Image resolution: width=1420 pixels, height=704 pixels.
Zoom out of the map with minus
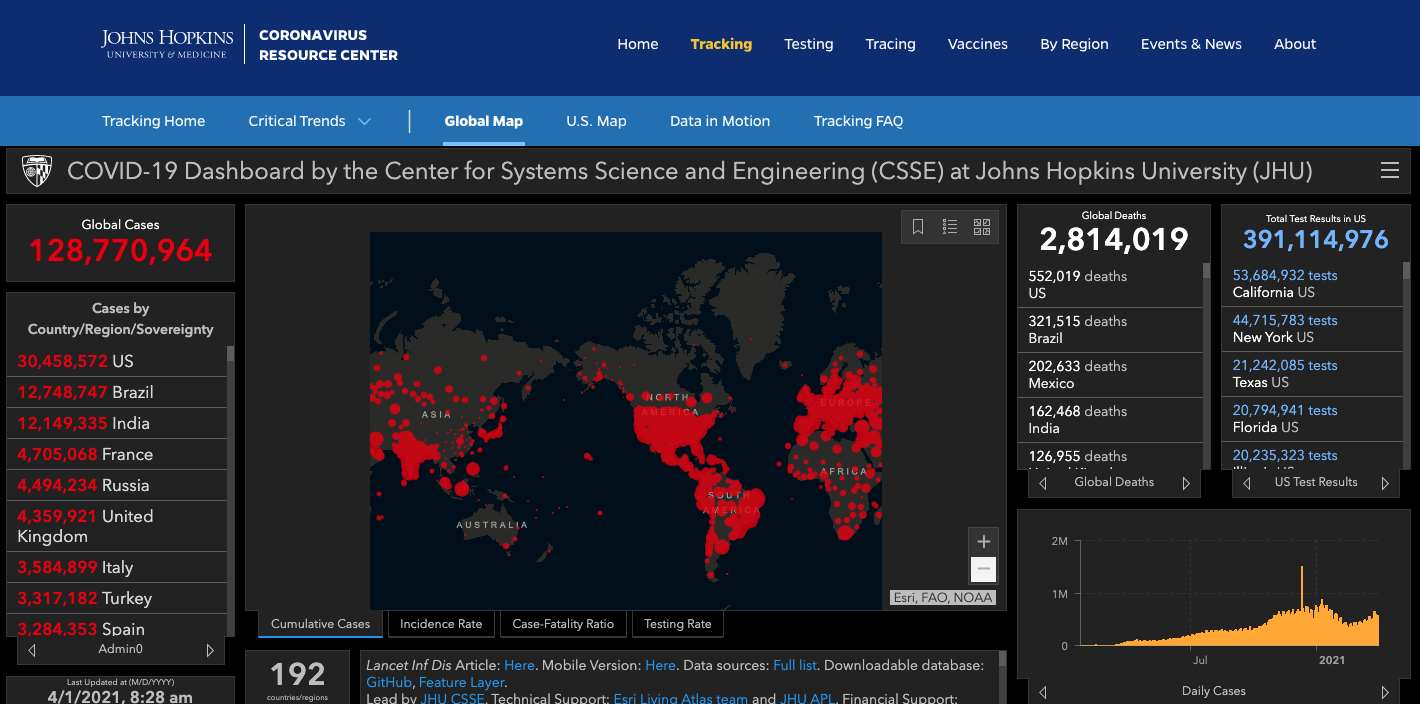[x=984, y=569]
